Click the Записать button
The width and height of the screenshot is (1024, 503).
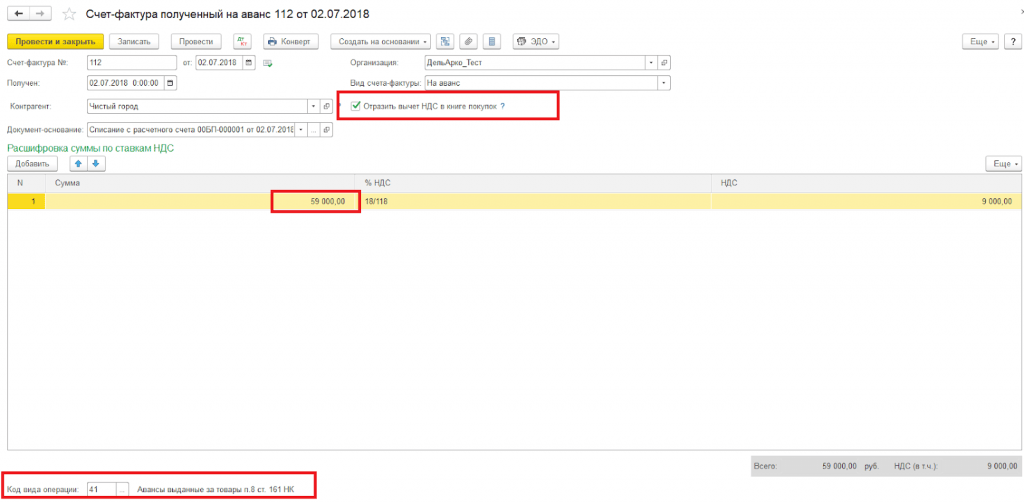point(134,41)
